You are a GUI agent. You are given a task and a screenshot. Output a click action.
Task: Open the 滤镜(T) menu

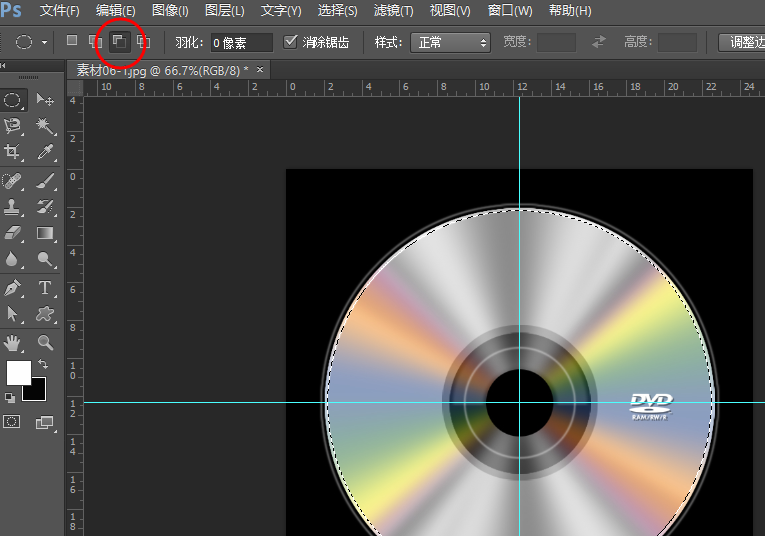tap(394, 10)
